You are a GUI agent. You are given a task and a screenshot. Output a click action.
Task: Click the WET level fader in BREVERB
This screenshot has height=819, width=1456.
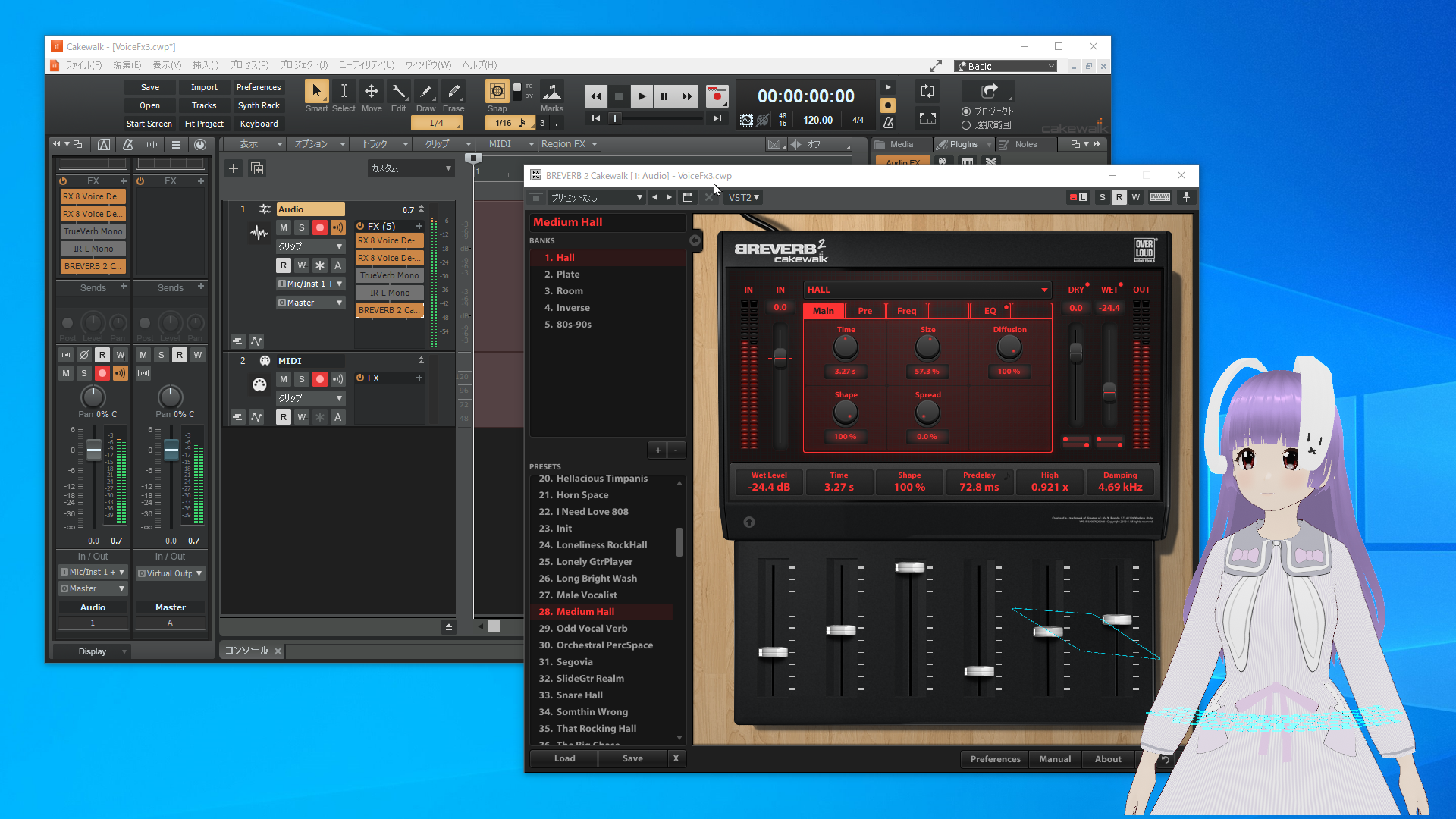[x=1109, y=391]
